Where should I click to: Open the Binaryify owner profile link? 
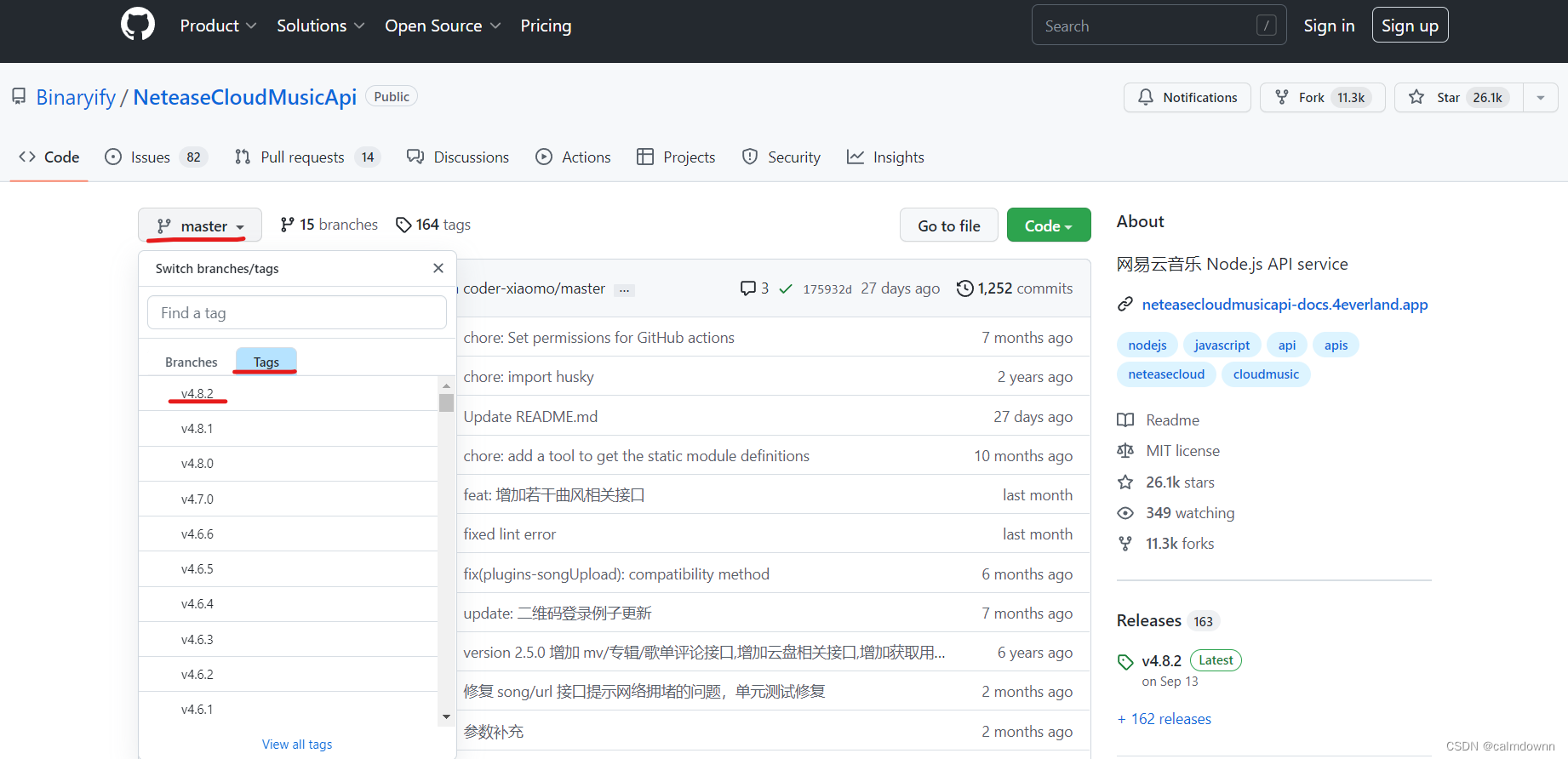click(x=76, y=97)
